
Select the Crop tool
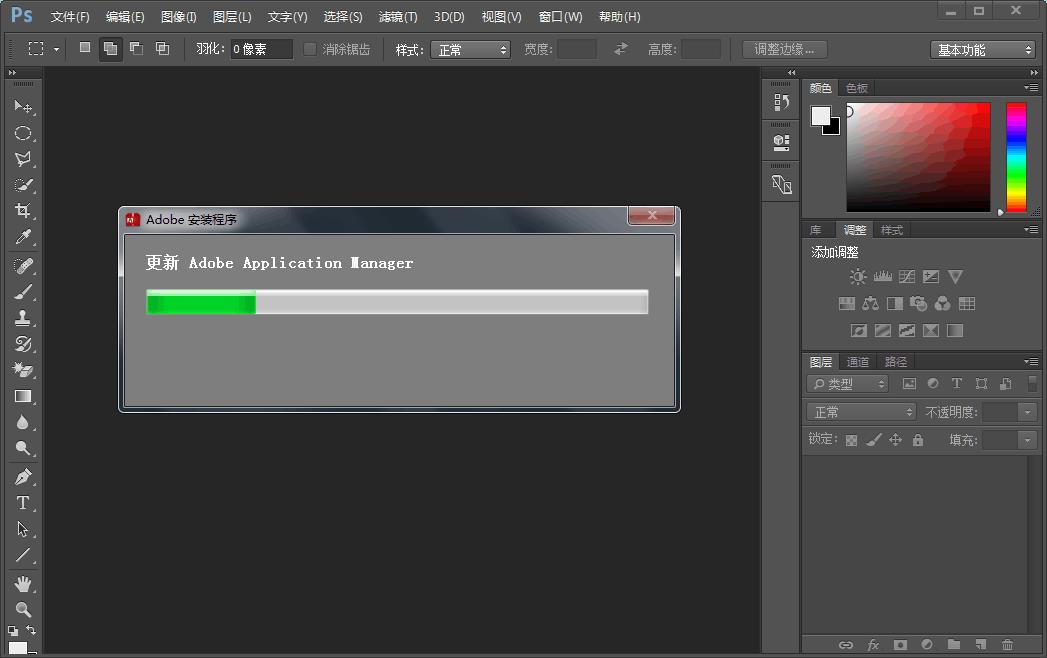(x=23, y=211)
